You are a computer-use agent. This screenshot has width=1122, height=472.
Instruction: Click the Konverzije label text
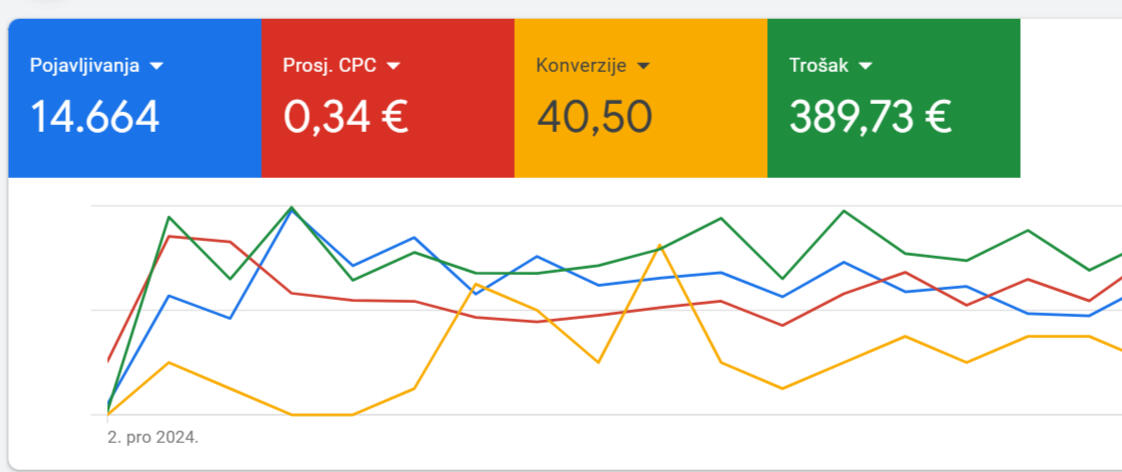coord(581,66)
